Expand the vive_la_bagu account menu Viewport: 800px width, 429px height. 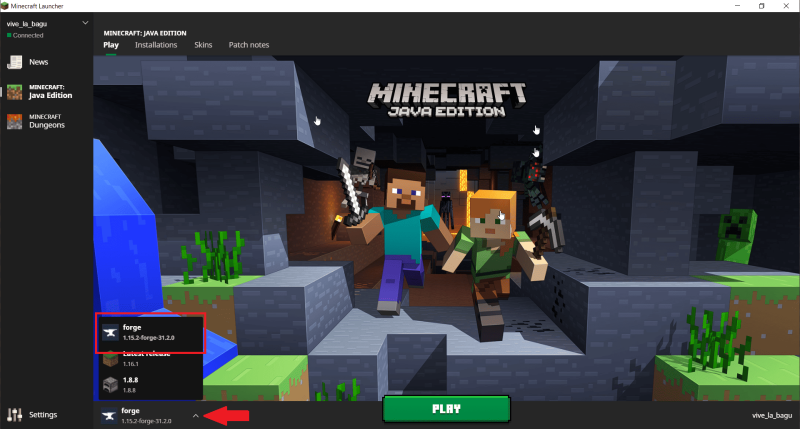tap(85, 23)
